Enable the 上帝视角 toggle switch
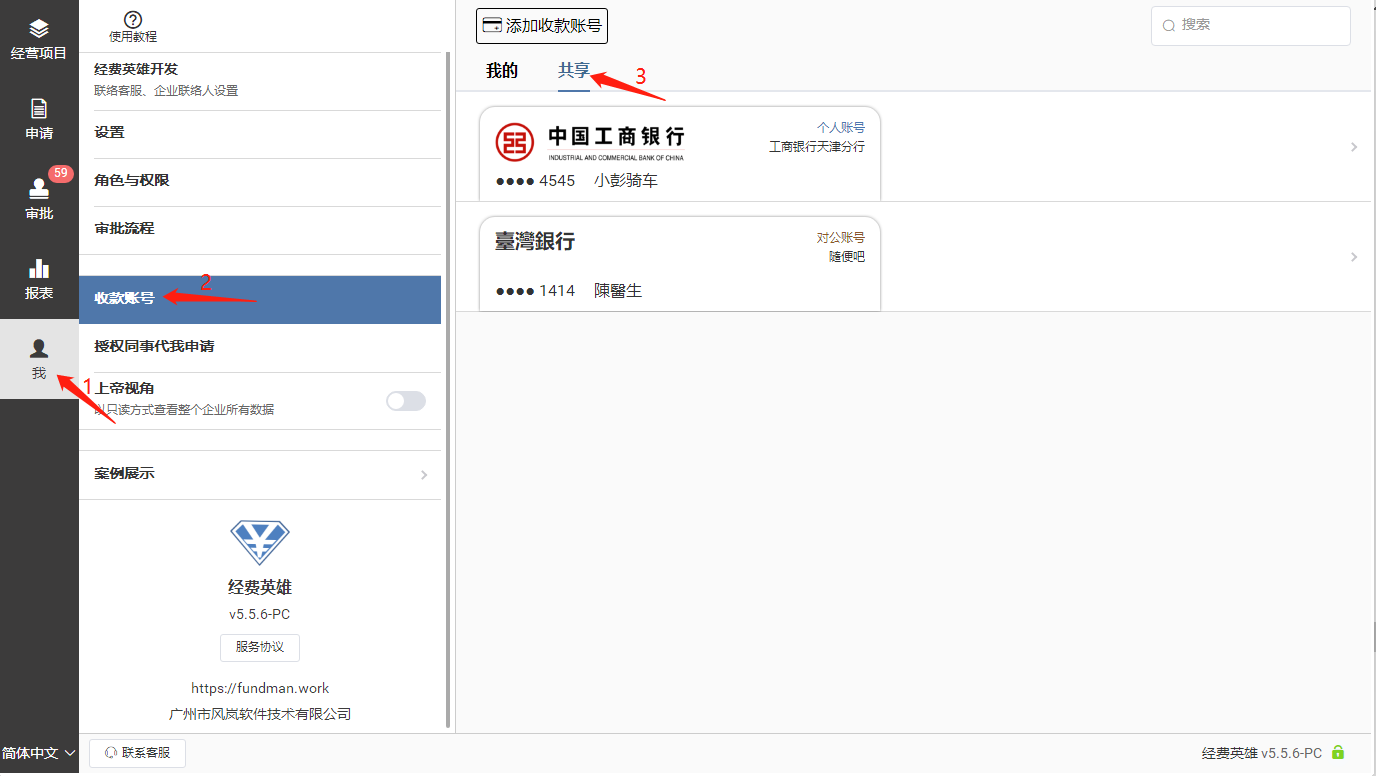This screenshot has height=776, width=1376. pyautogui.click(x=406, y=401)
